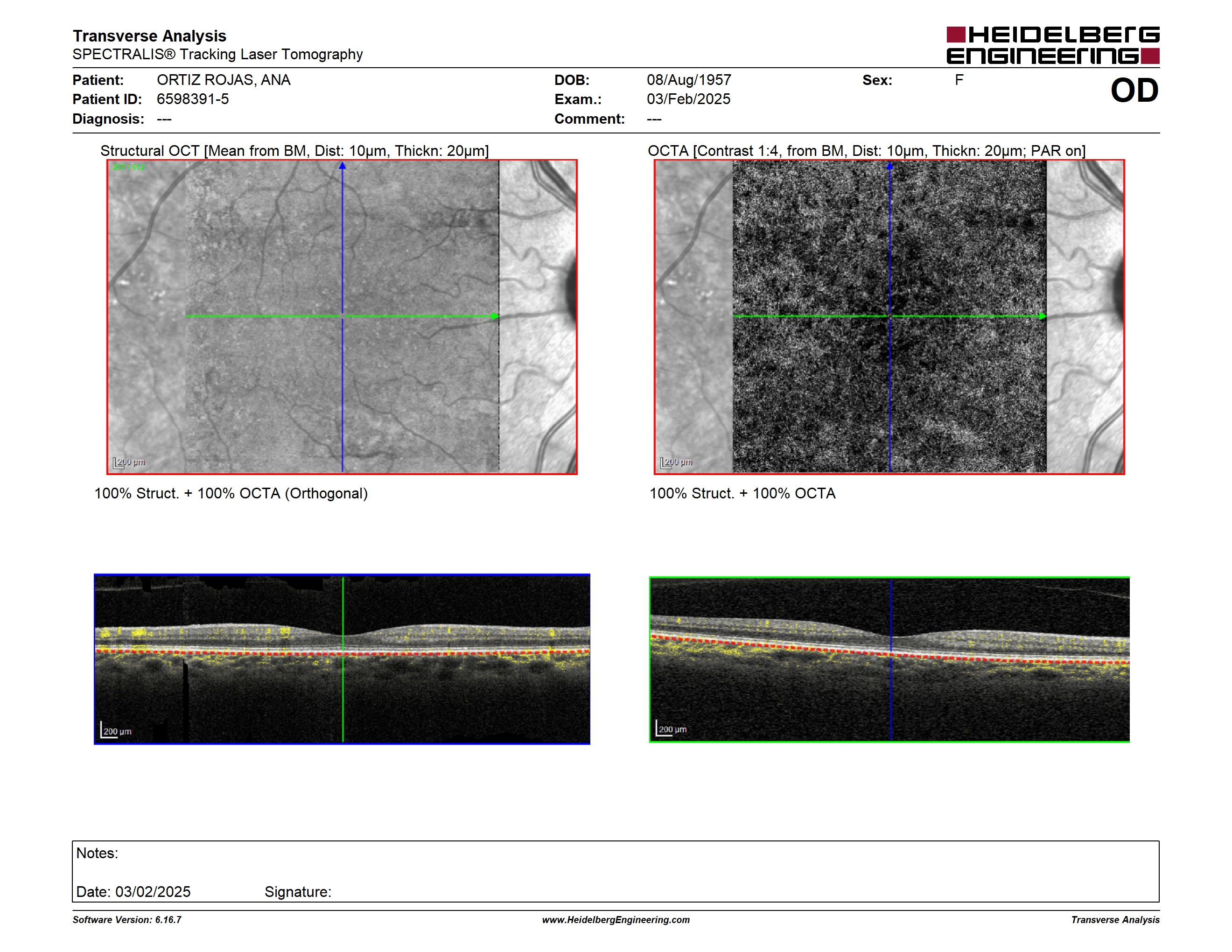Click the green arrowhead in the OCTA image

pyautogui.click(x=1043, y=316)
